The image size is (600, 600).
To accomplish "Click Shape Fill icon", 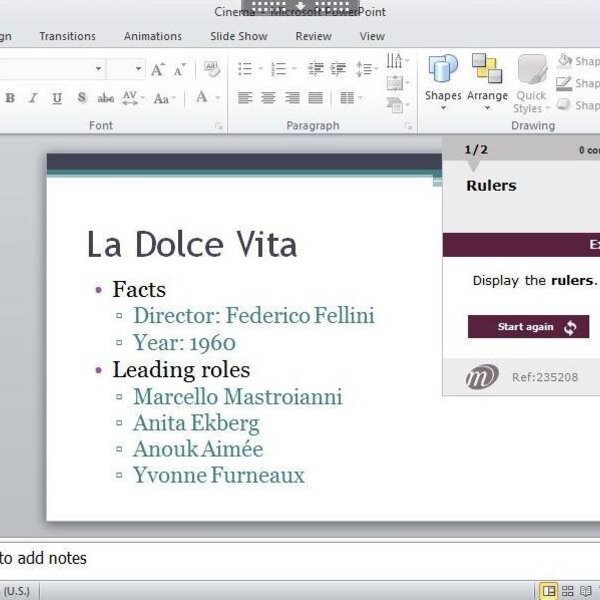I will 564,61.
